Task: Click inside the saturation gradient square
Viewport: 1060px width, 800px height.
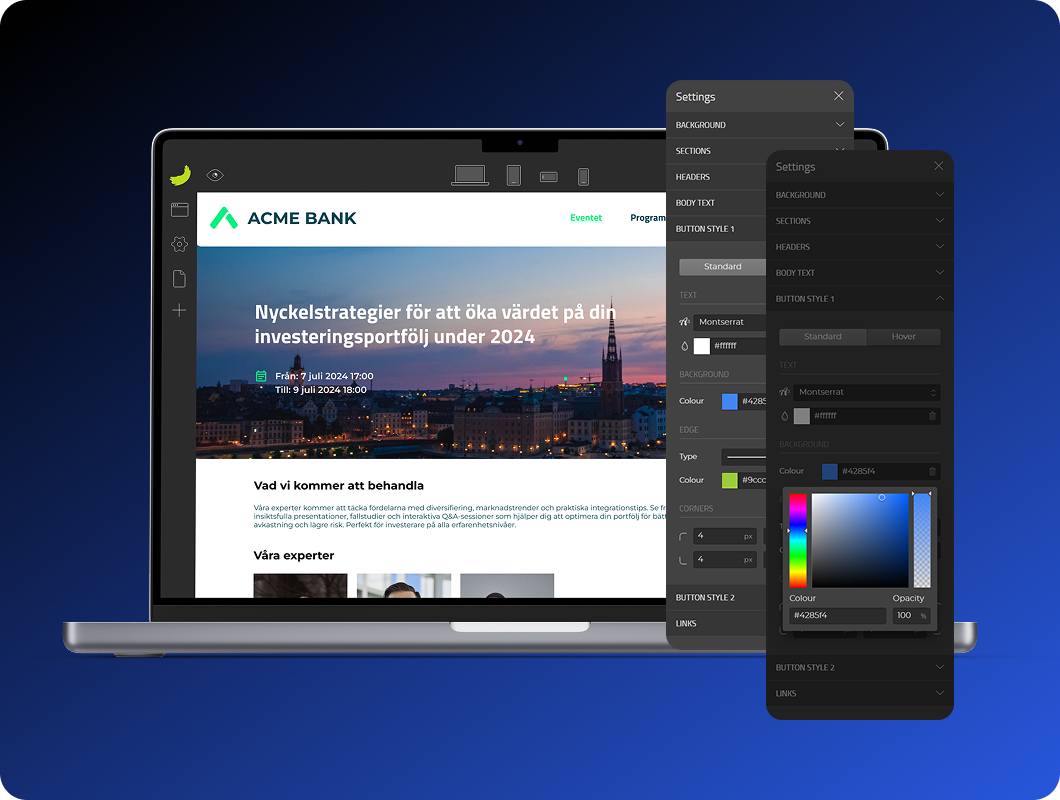Action: point(860,540)
